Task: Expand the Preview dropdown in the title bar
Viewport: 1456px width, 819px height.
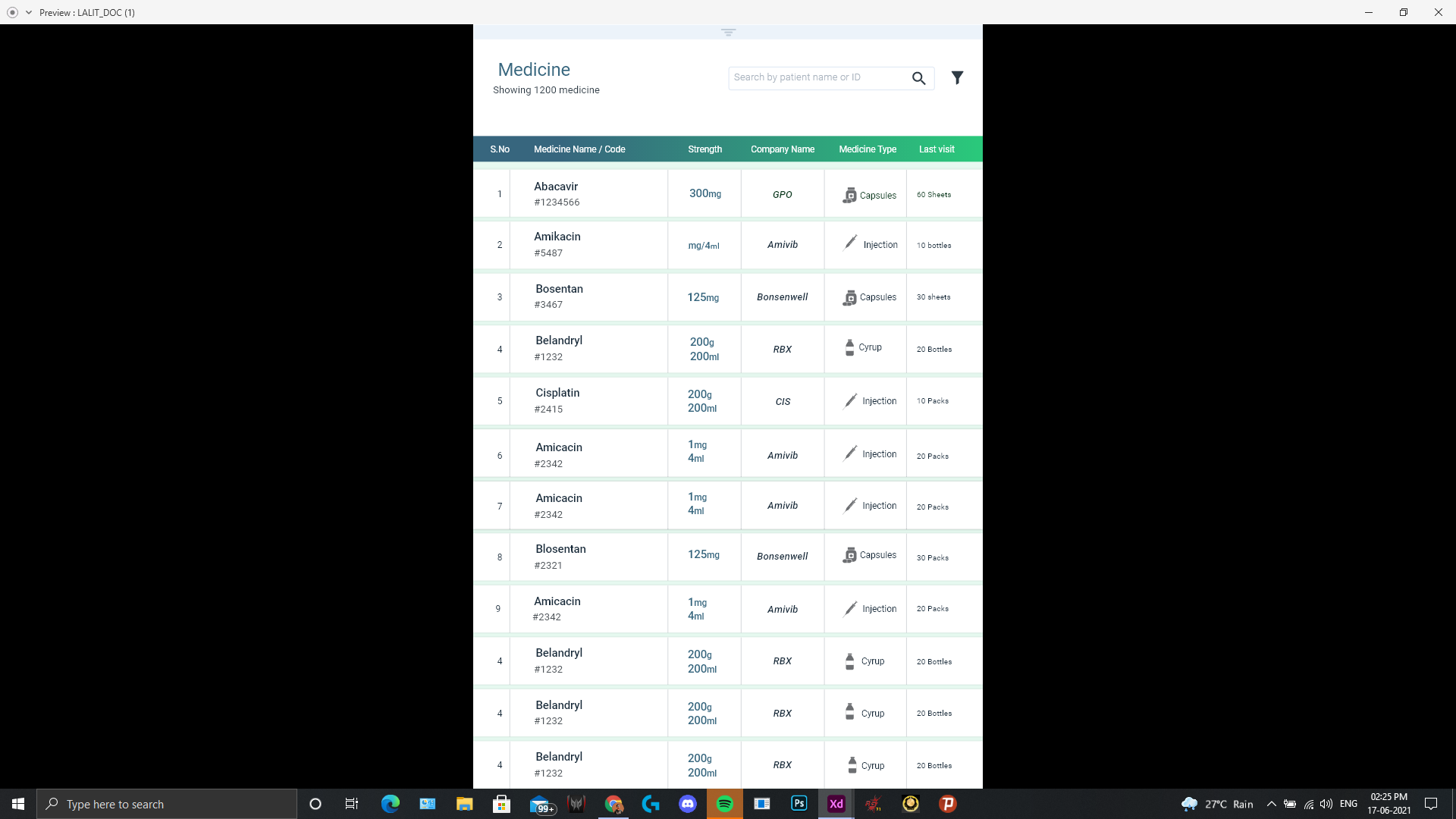Action: click(29, 12)
